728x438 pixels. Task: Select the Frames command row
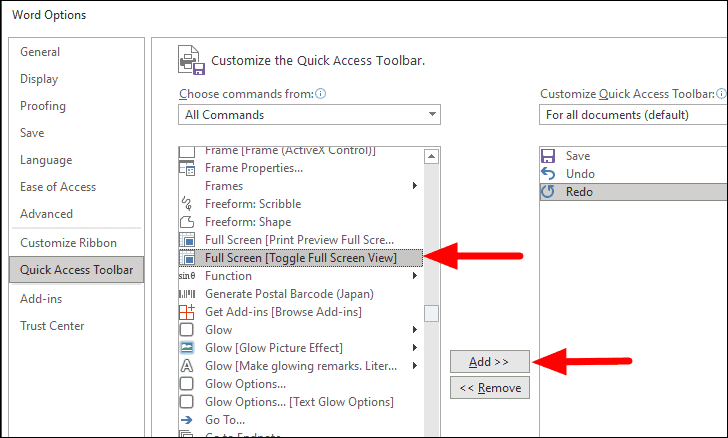point(301,186)
